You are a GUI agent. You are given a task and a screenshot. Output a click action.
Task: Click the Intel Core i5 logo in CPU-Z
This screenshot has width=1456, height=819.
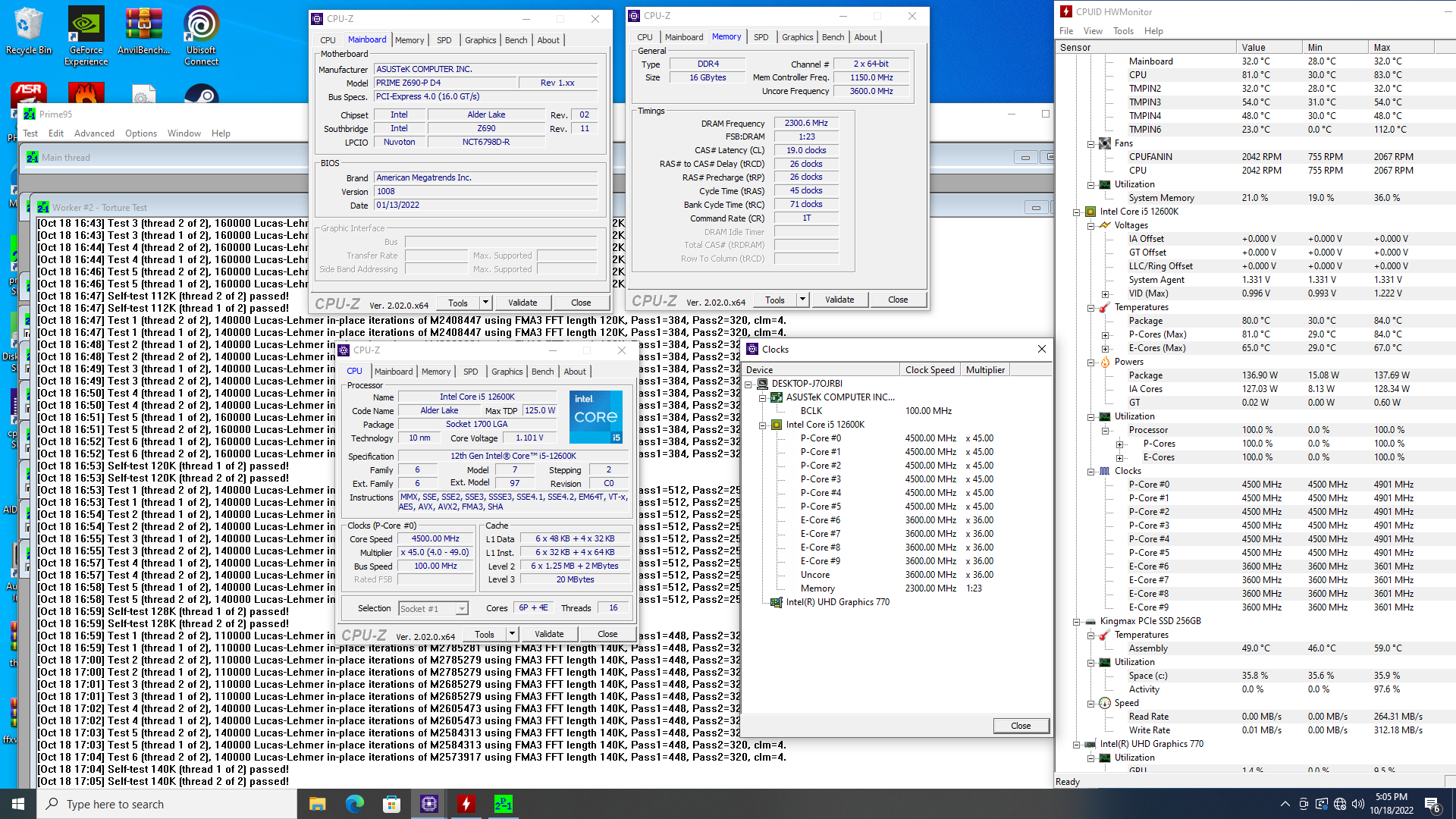click(596, 417)
